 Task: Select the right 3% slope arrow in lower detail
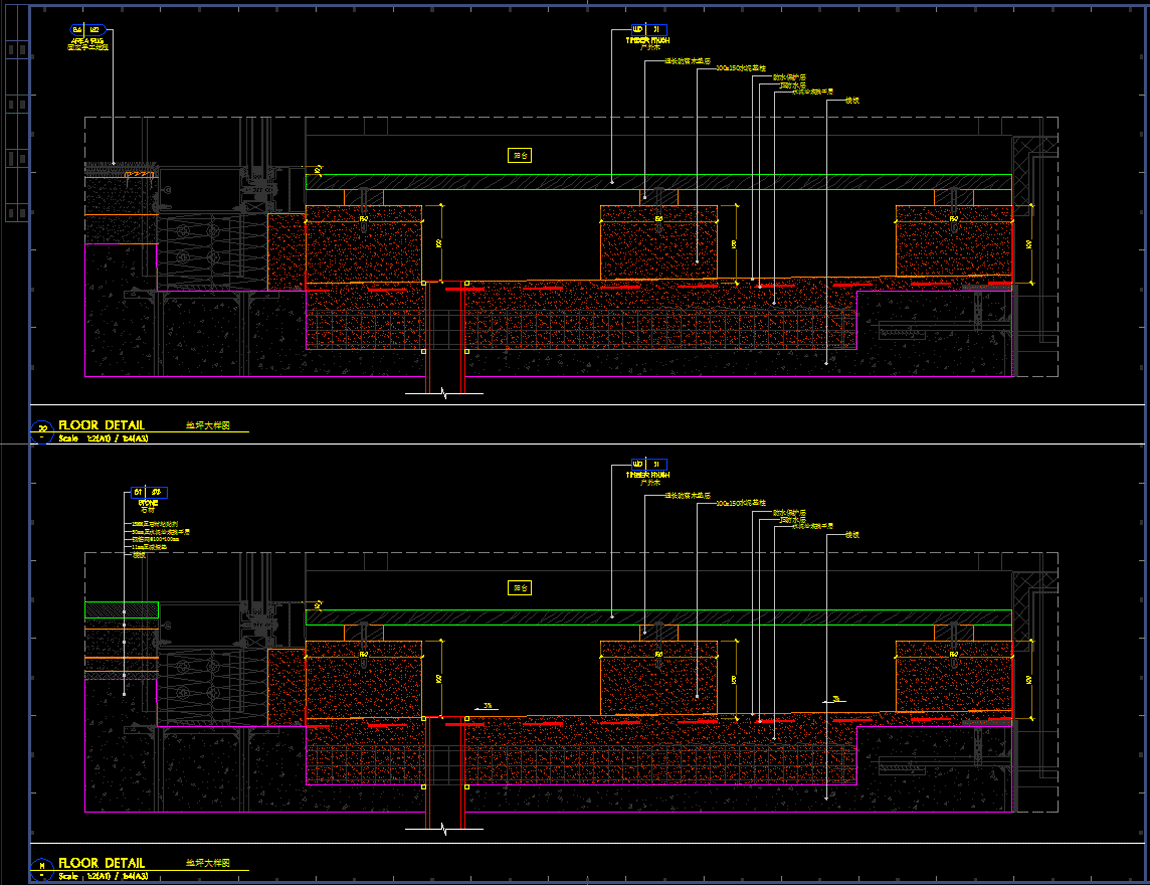(836, 701)
